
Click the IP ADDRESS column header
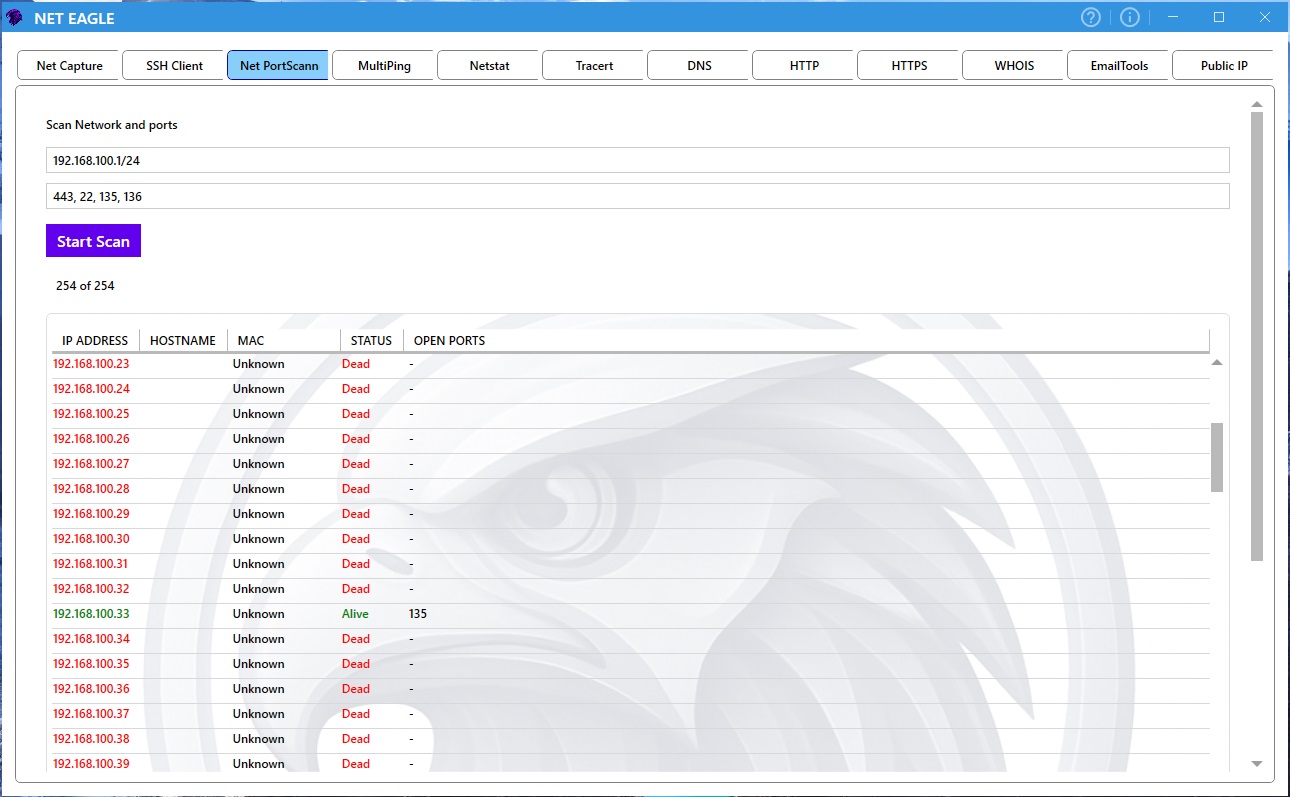(95, 341)
